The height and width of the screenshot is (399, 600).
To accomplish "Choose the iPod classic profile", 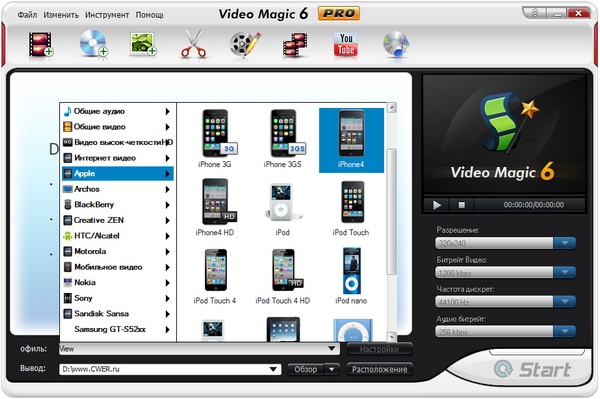I will click(282, 209).
